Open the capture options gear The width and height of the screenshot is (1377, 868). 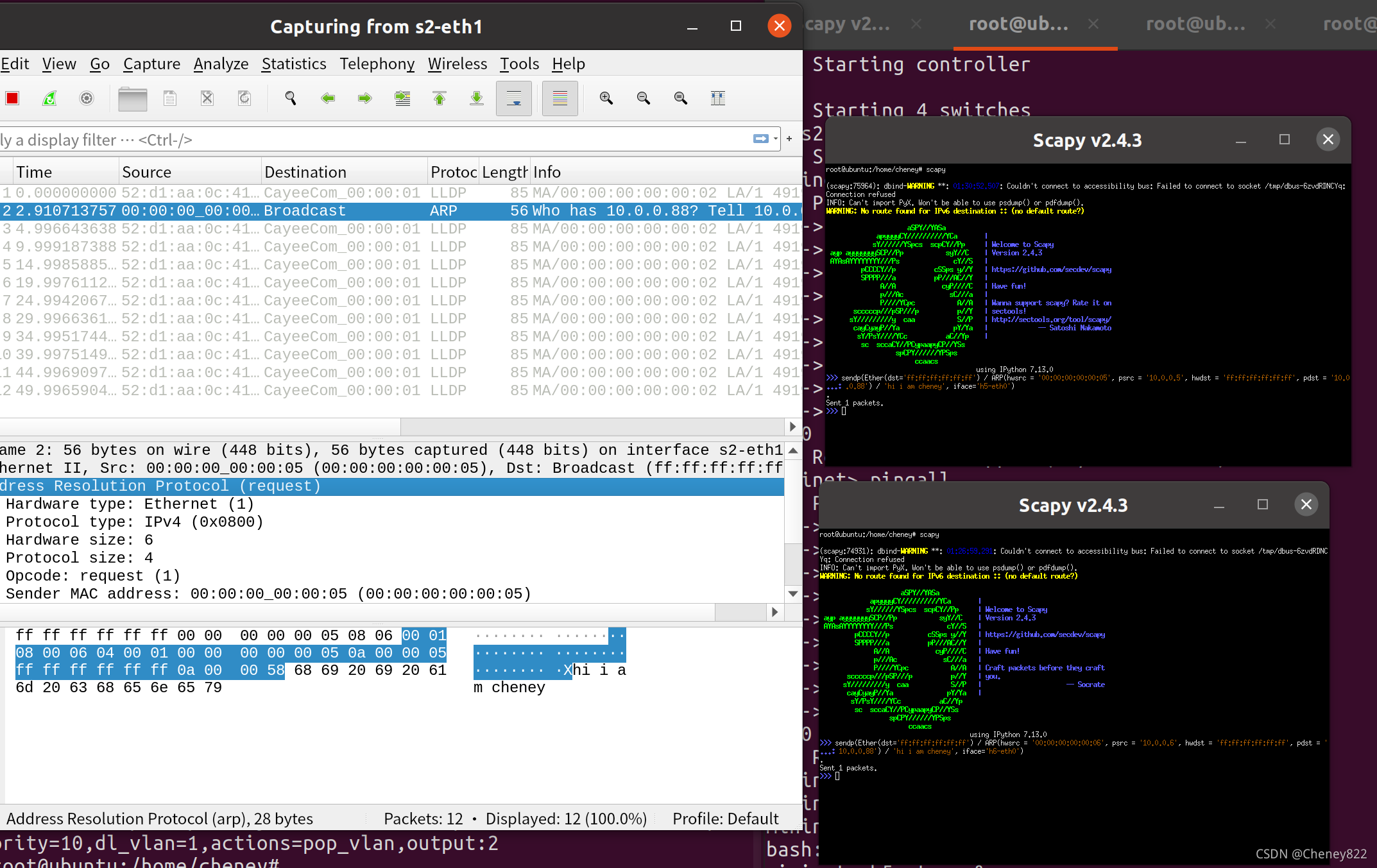pos(87,98)
